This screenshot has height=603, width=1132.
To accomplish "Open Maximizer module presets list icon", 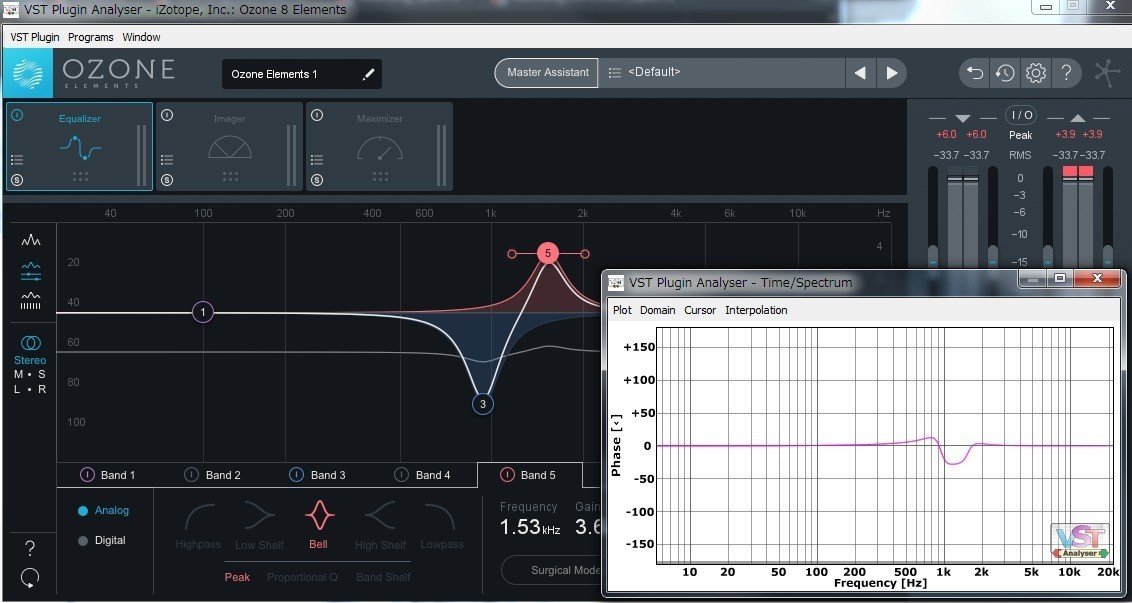I will tap(317, 160).
